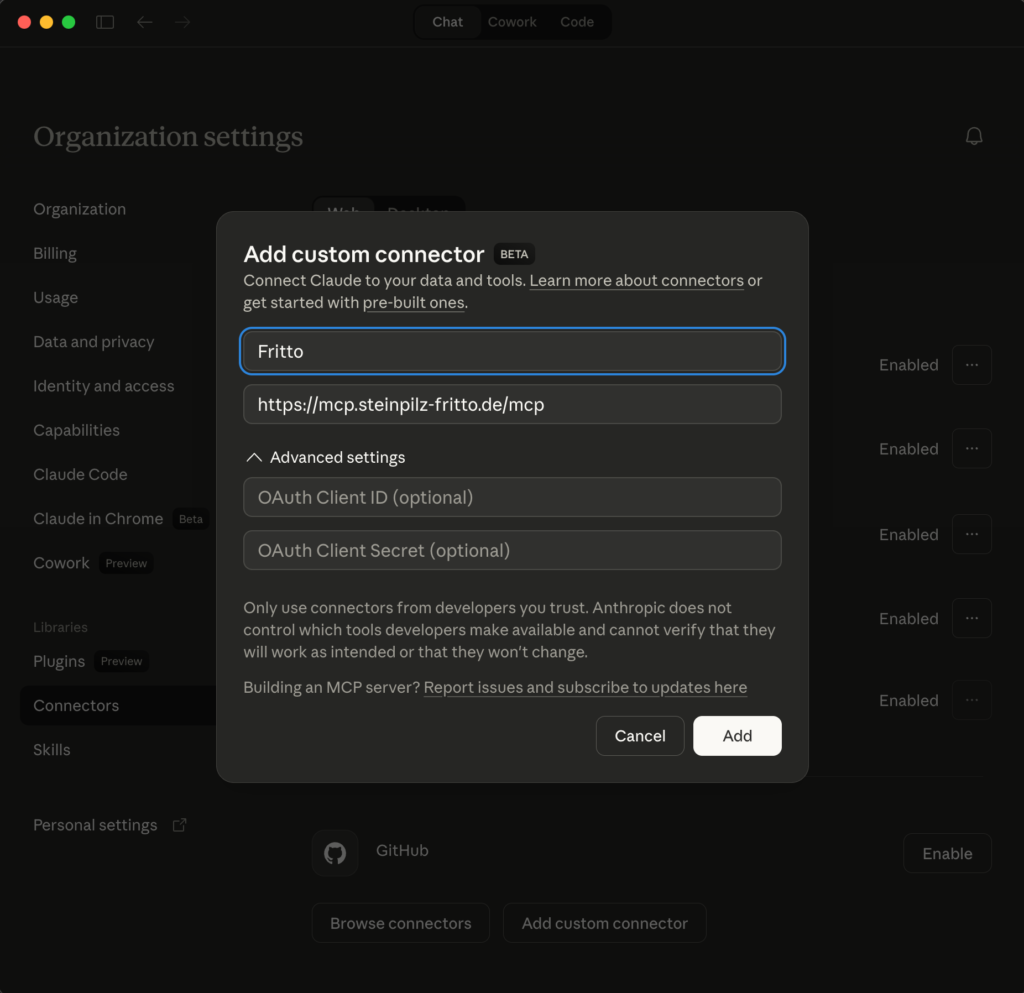The height and width of the screenshot is (993, 1024).
Task: Enable the GitHub connector
Action: 946,854
